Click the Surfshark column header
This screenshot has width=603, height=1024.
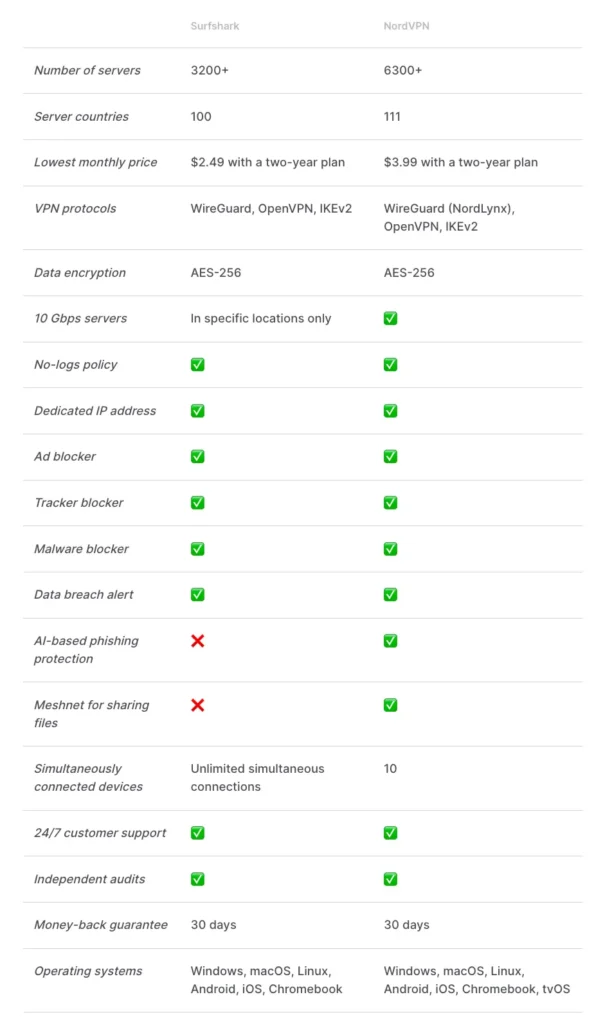point(215,26)
